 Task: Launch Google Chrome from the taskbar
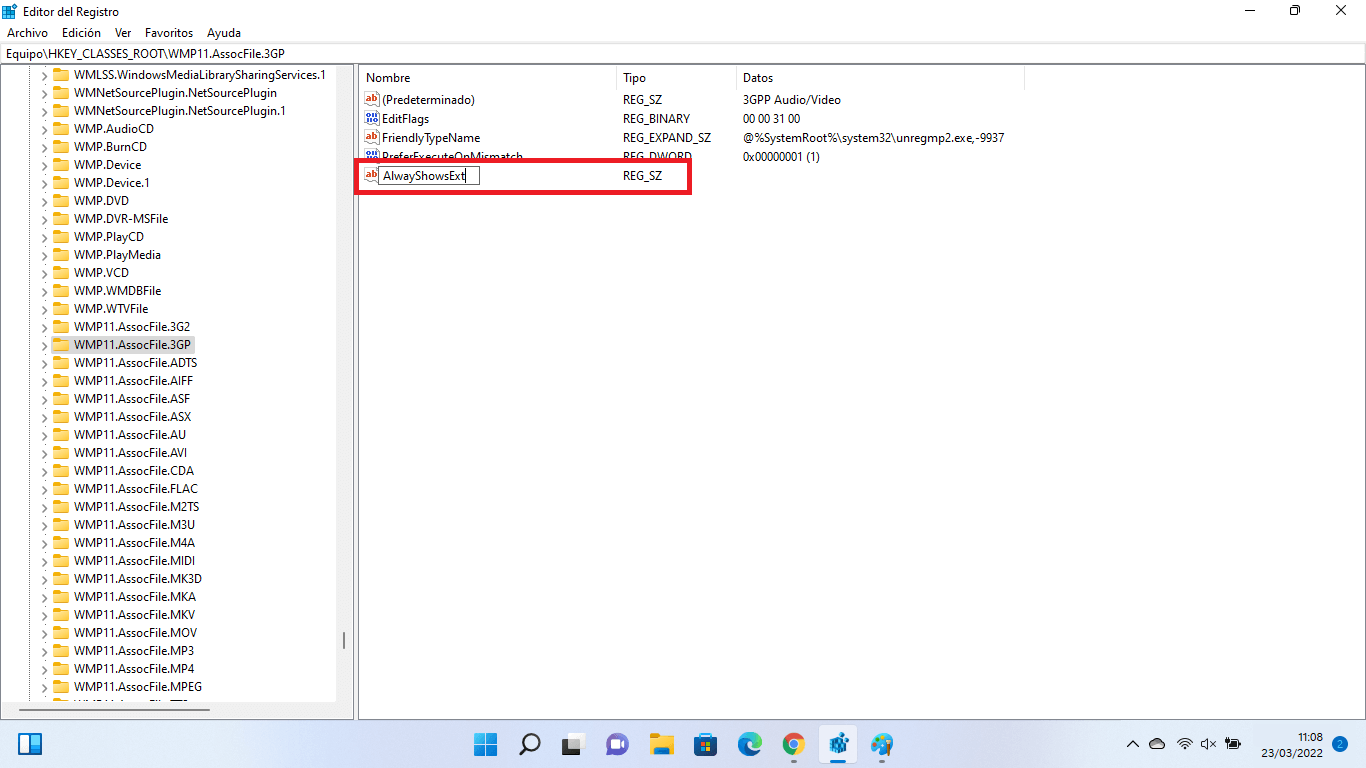794,744
